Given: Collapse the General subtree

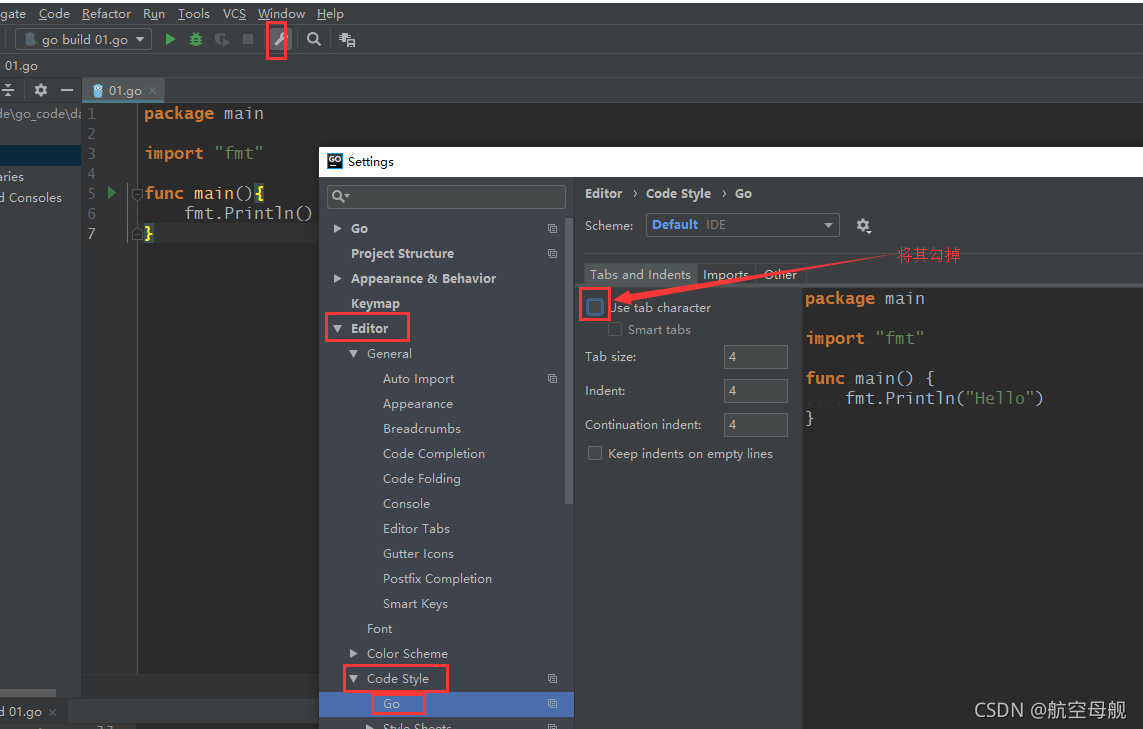Looking at the screenshot, I should click(354, 354).
